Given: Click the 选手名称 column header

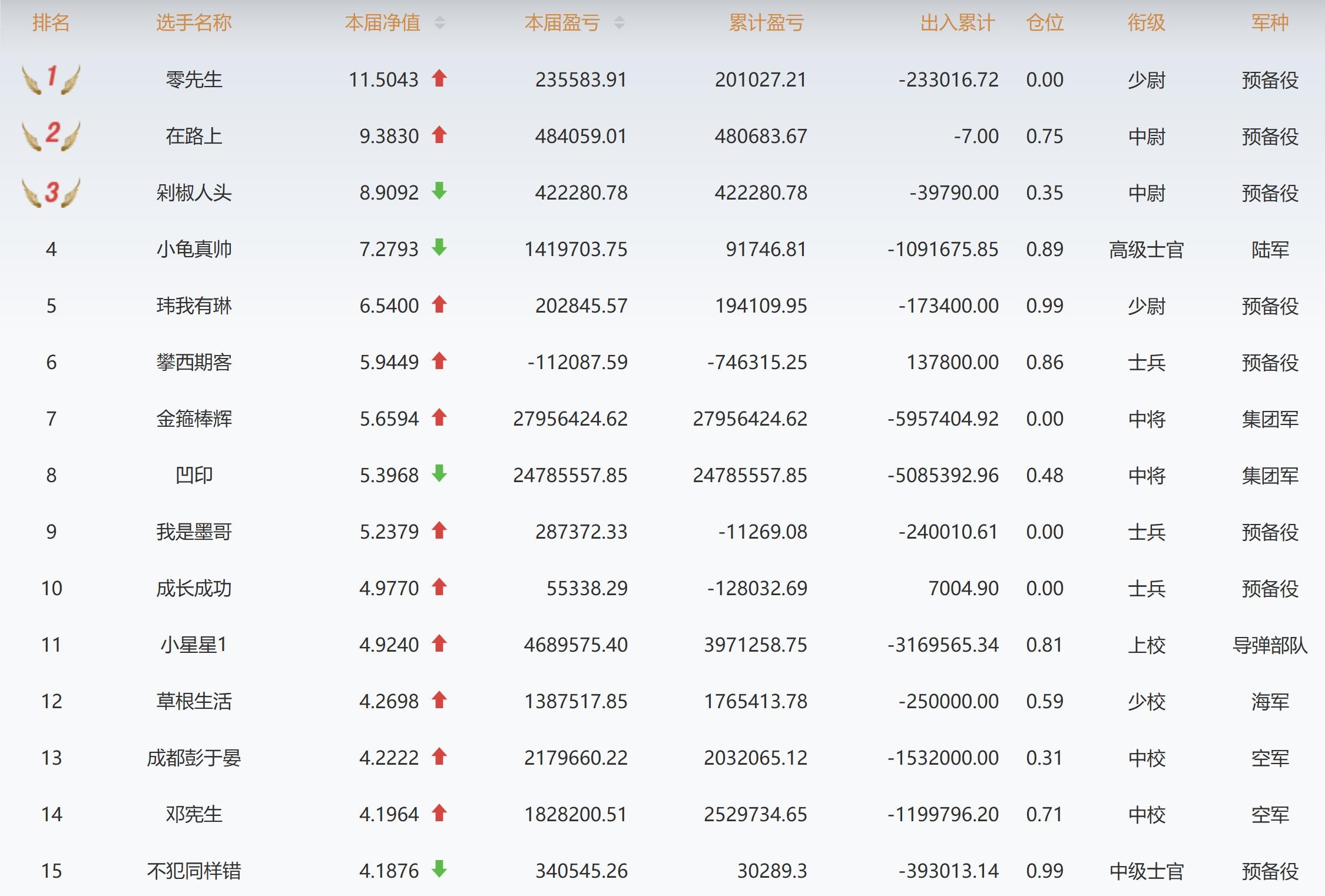Looking at the screenshot, I should (x=194, y=23).
